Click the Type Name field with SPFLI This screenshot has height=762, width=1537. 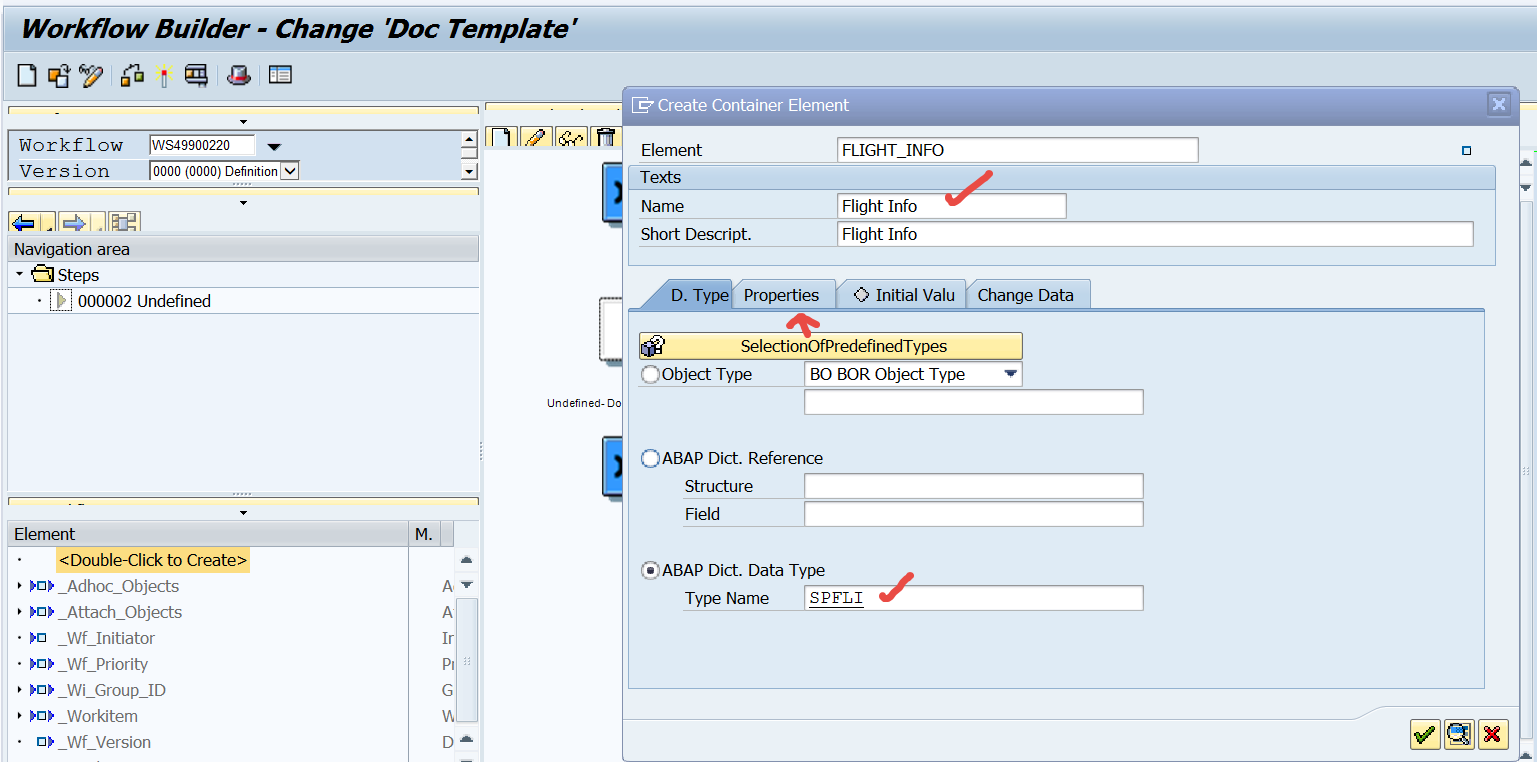pos(973,598)
